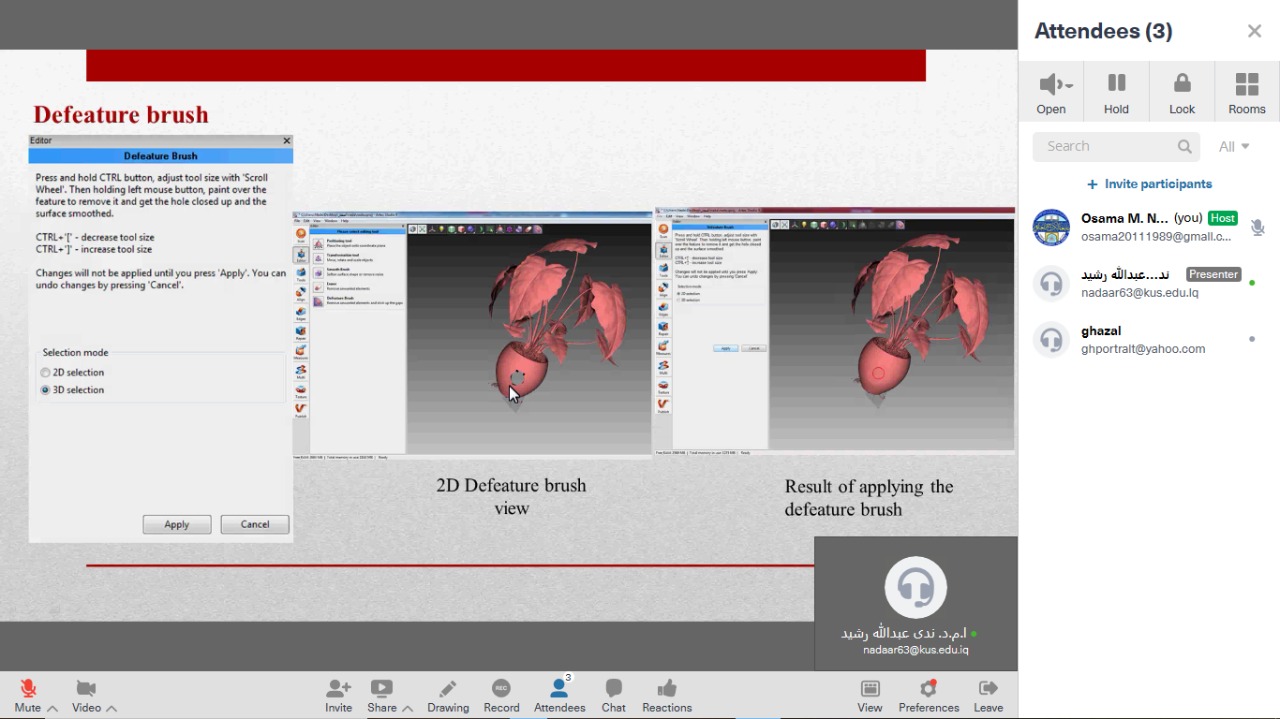Click the Mute microphone icon

pyautogui.click(x=28, y=689)
